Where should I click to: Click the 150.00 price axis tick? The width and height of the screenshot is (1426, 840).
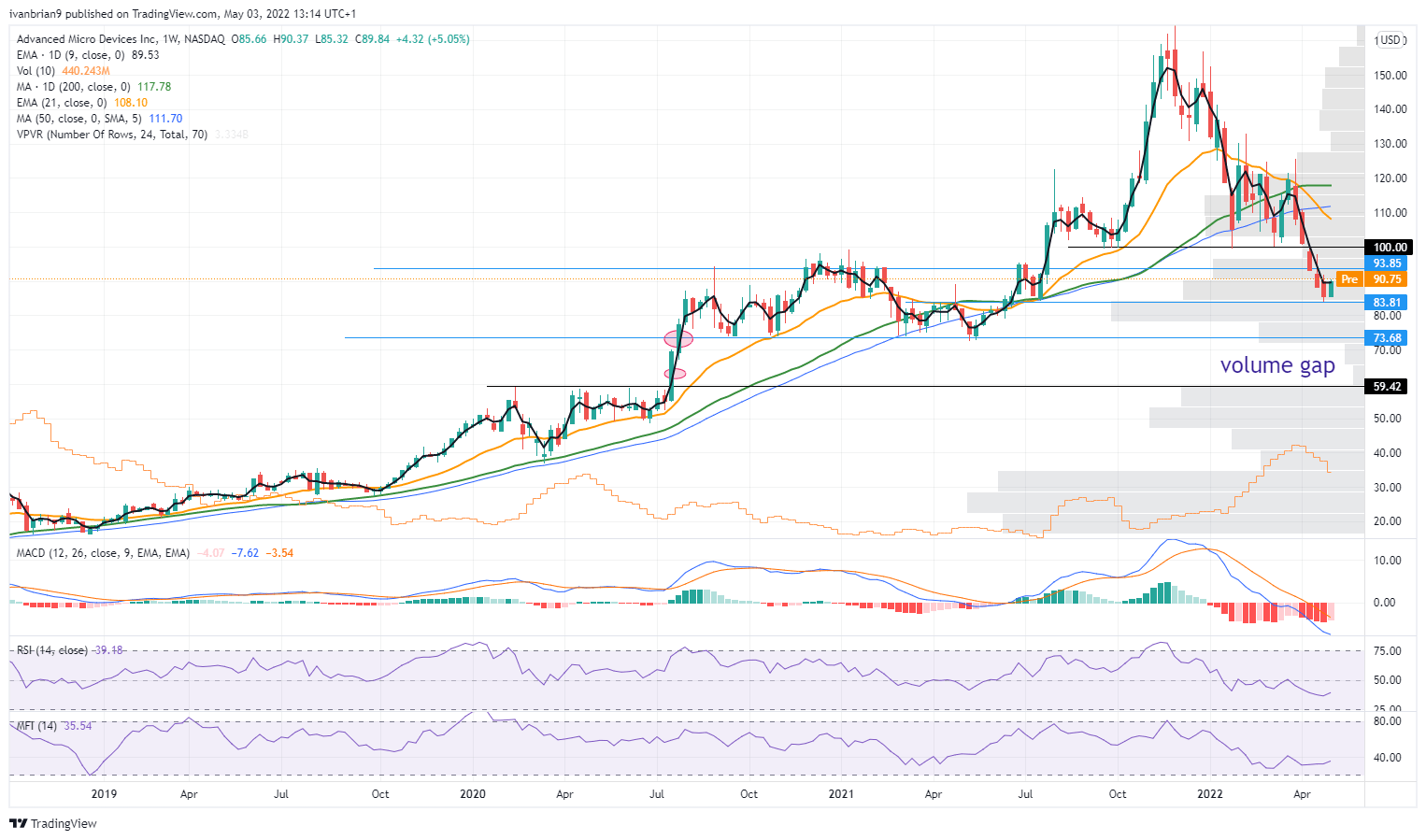pos(1390,75)
